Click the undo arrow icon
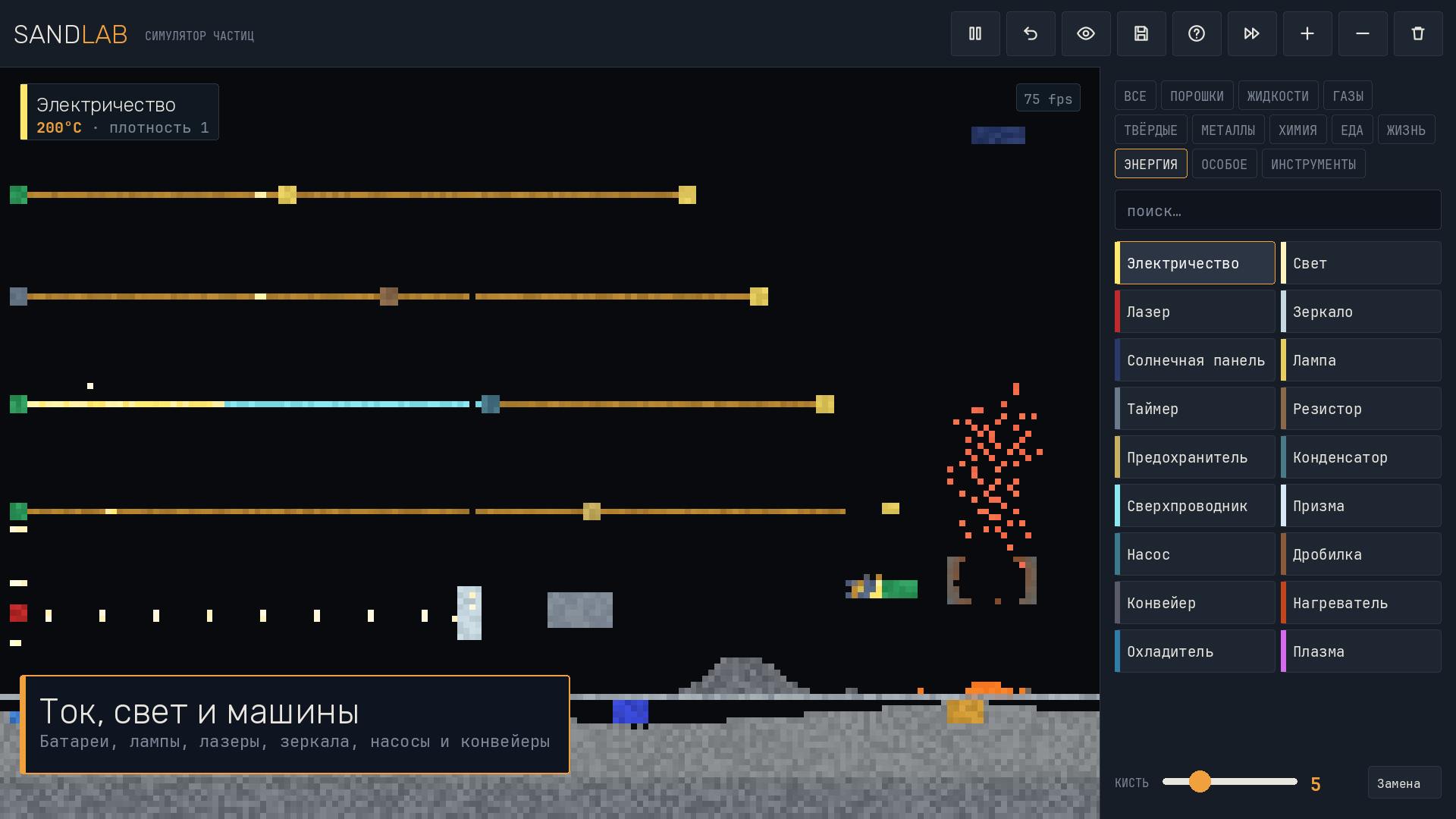This screenshot has height=819, width=1456. pyautogui.click(x=1031, y=33)
